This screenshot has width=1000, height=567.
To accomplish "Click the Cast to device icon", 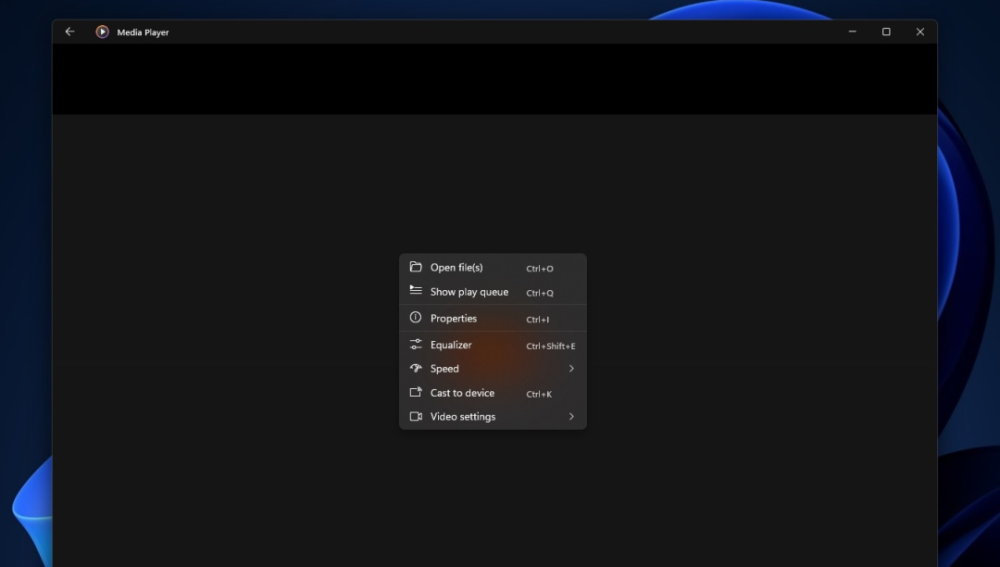I will 416,392.
